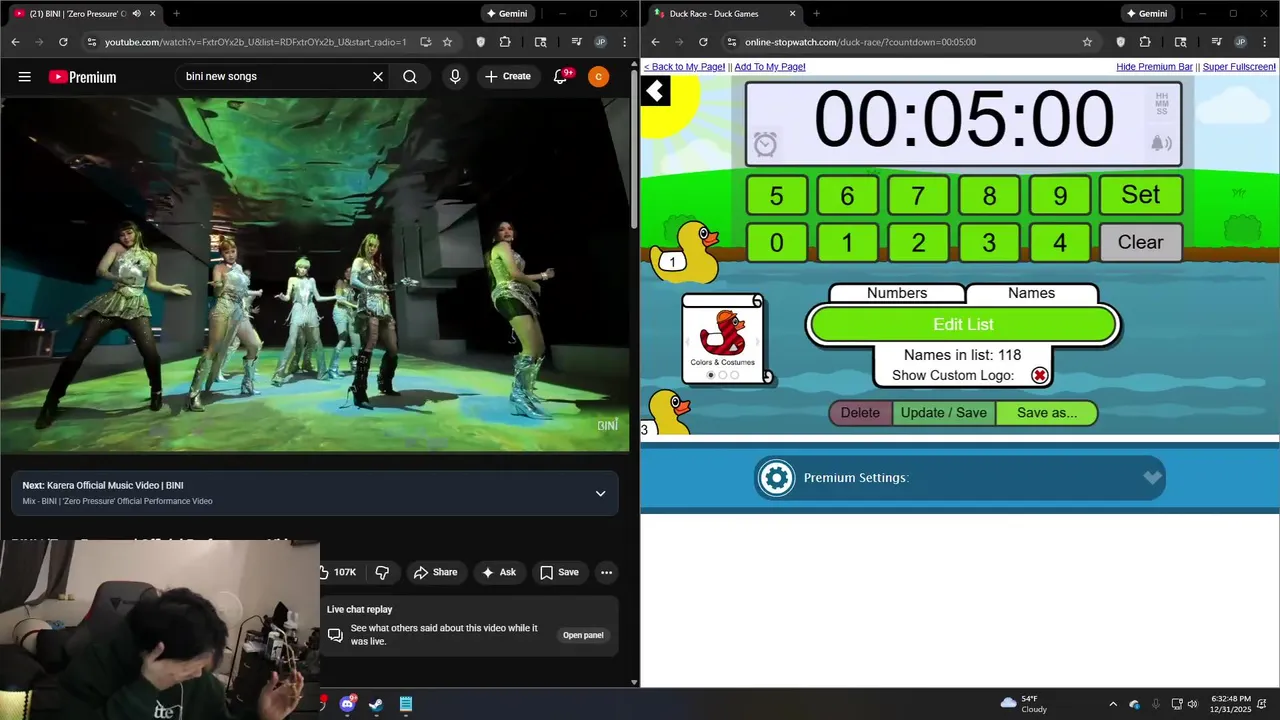Click Hide Premium Bar link
Viewport: 1280px width, 720px height.
(1154, 67)
